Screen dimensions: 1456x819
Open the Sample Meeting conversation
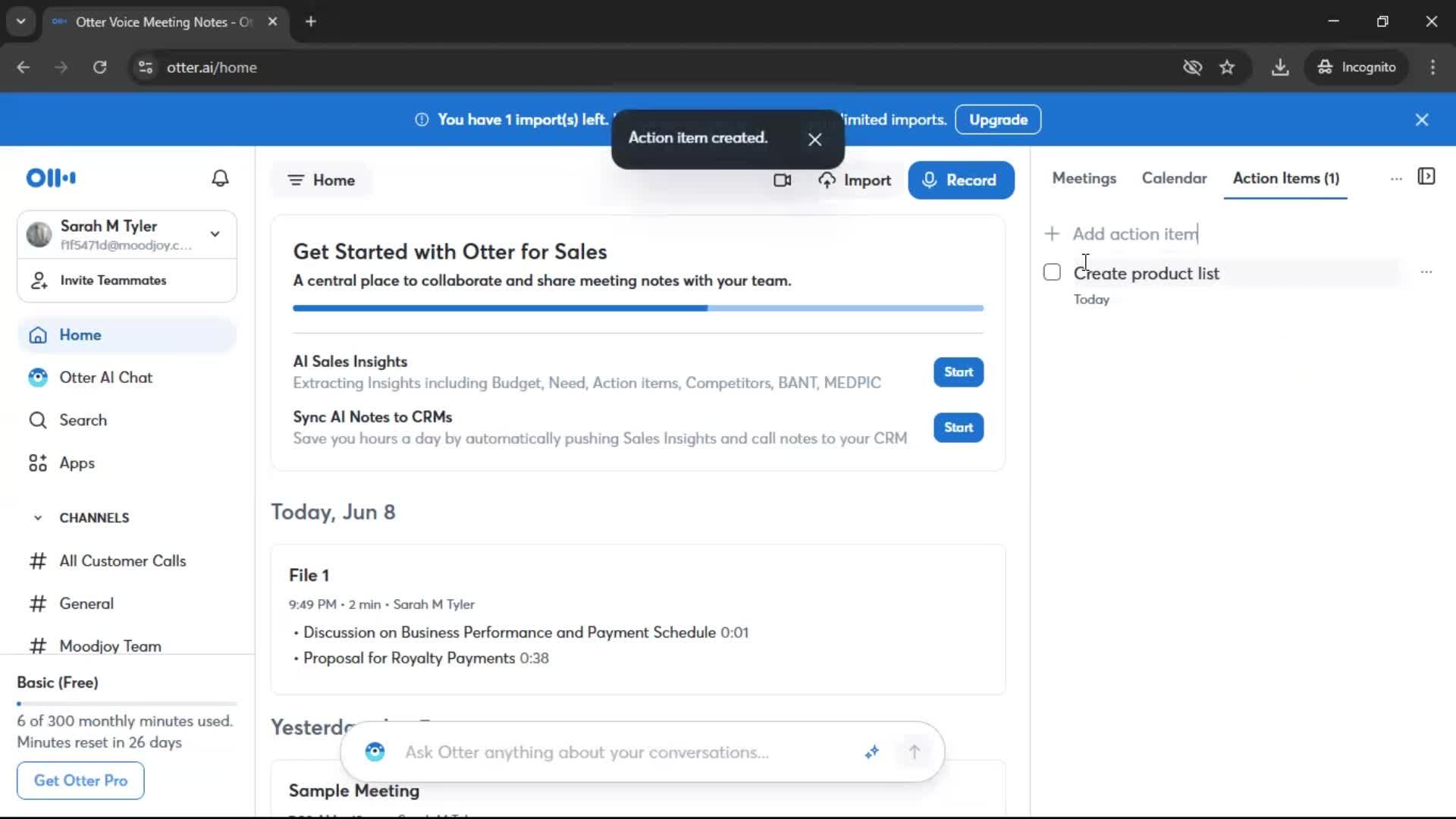pos(354,791)
